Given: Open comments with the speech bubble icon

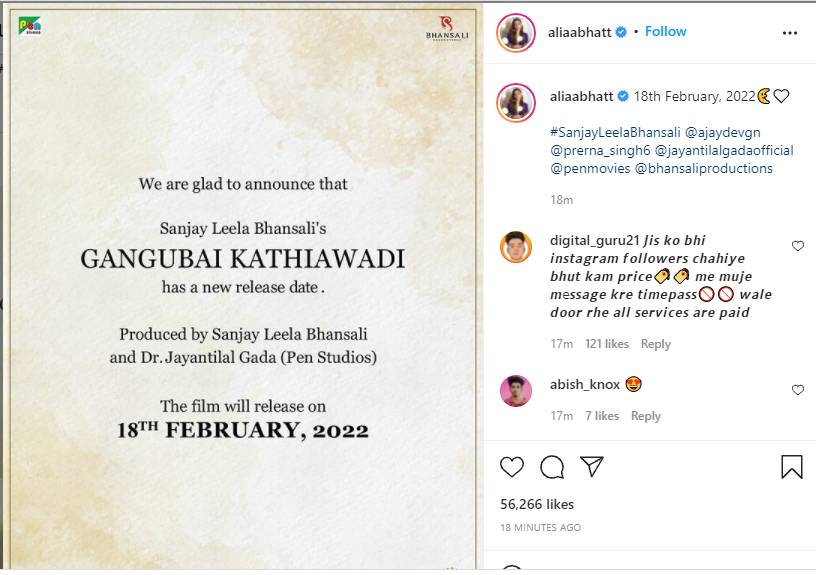Looking at the screenshot, I should pos(552,467).
